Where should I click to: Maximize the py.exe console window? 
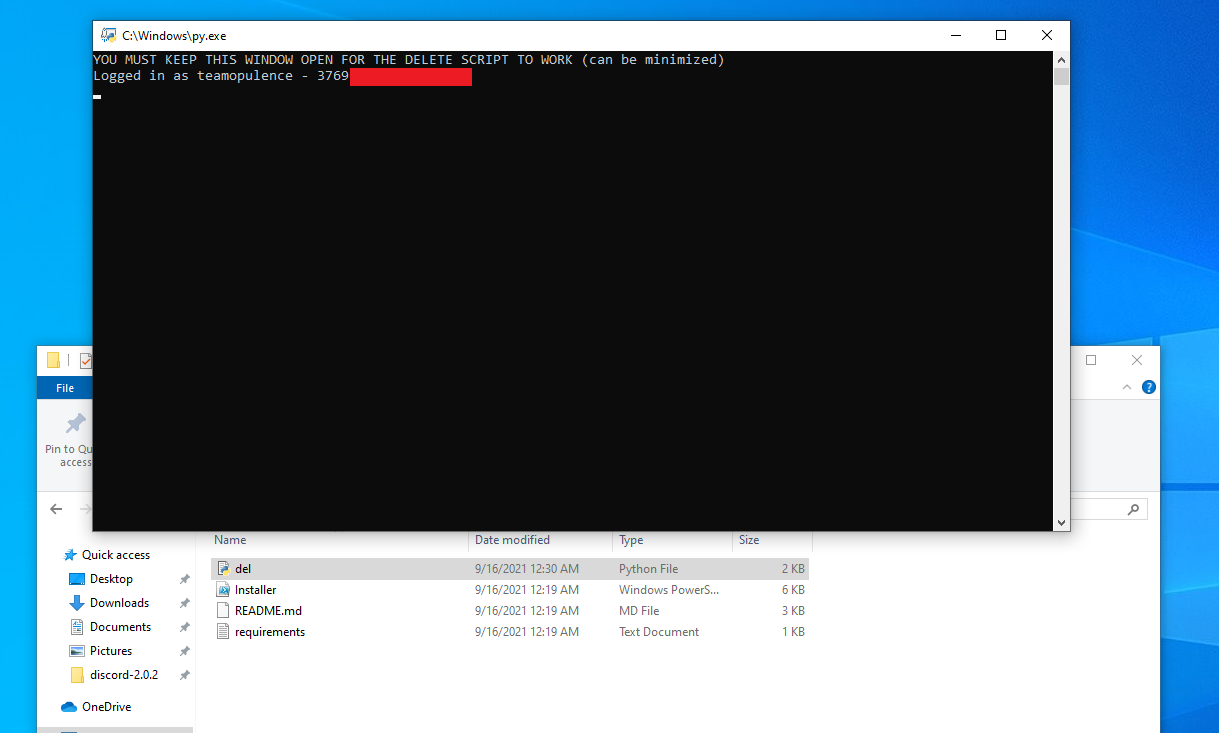click(x=1001, y=35)
